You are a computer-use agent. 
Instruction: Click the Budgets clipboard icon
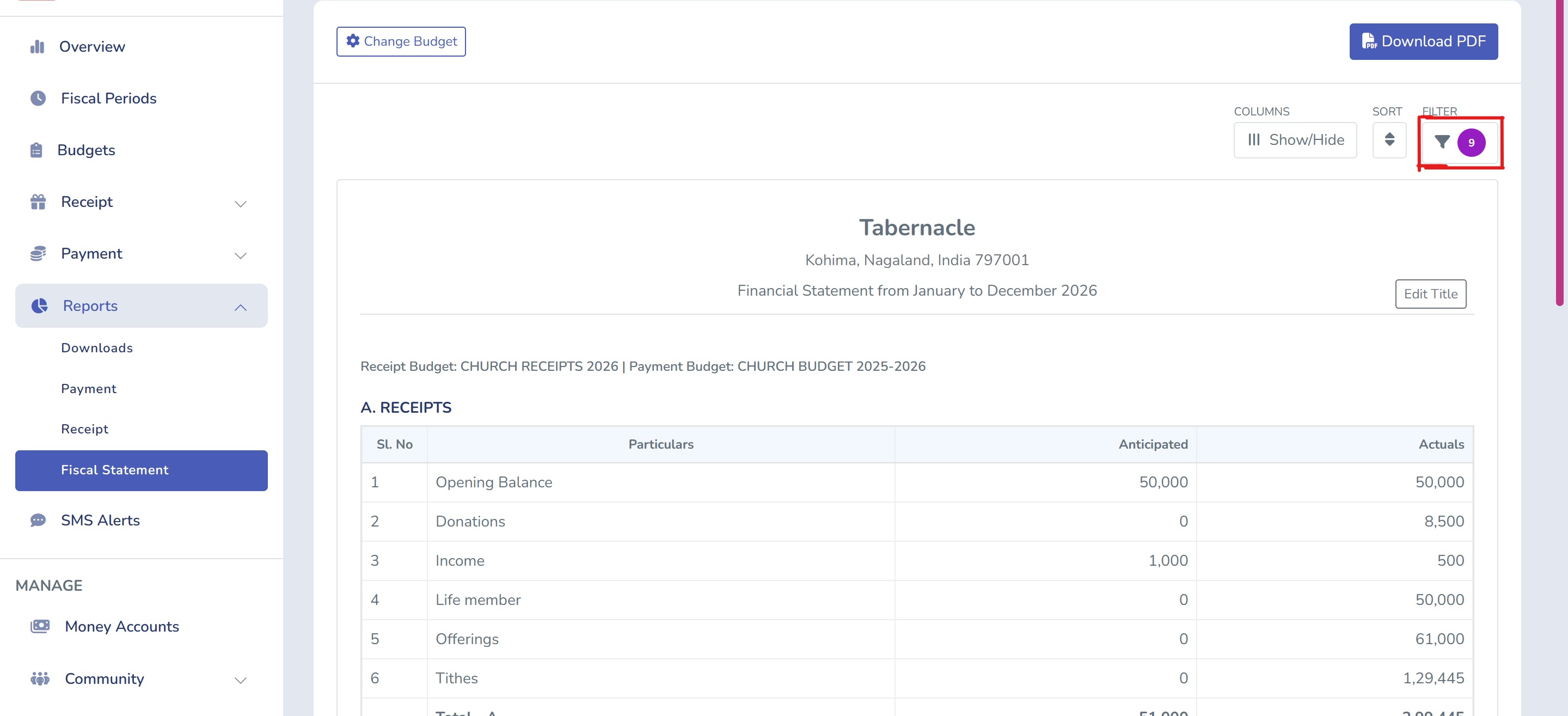(36, 150)
